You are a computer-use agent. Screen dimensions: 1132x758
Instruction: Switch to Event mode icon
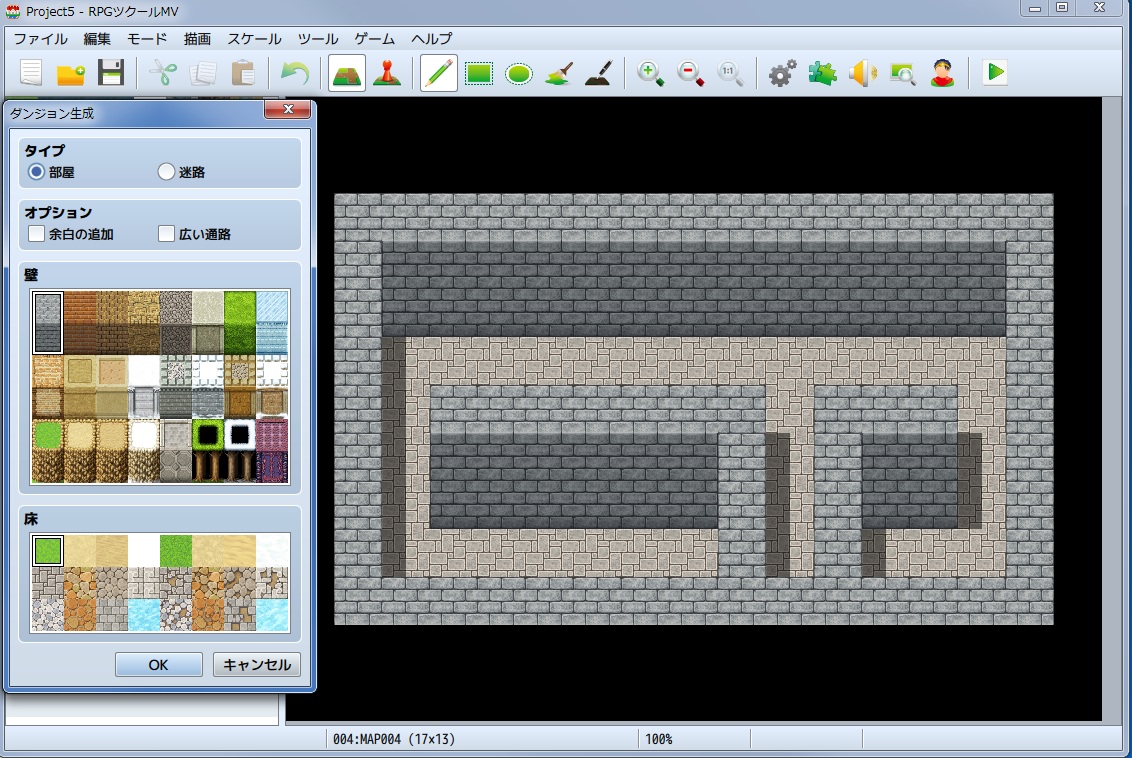pyautogui.click(x=387, y=73)
